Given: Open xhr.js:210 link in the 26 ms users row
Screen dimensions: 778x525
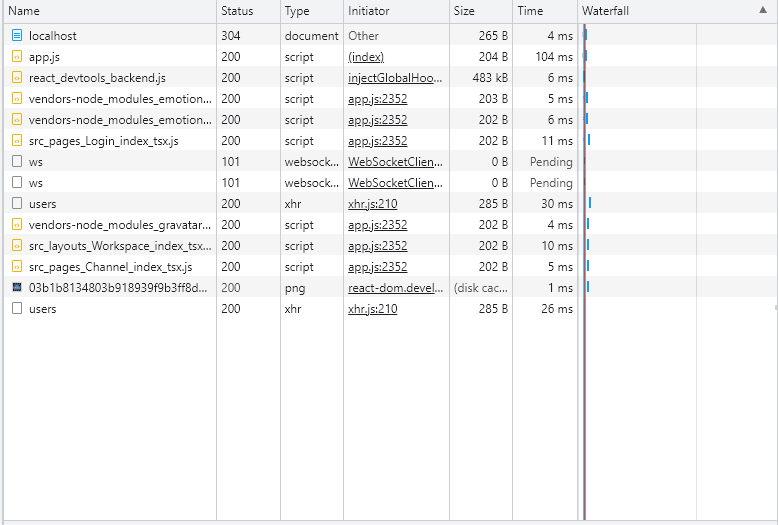Looking at the screenshot, I should point(373,309).
